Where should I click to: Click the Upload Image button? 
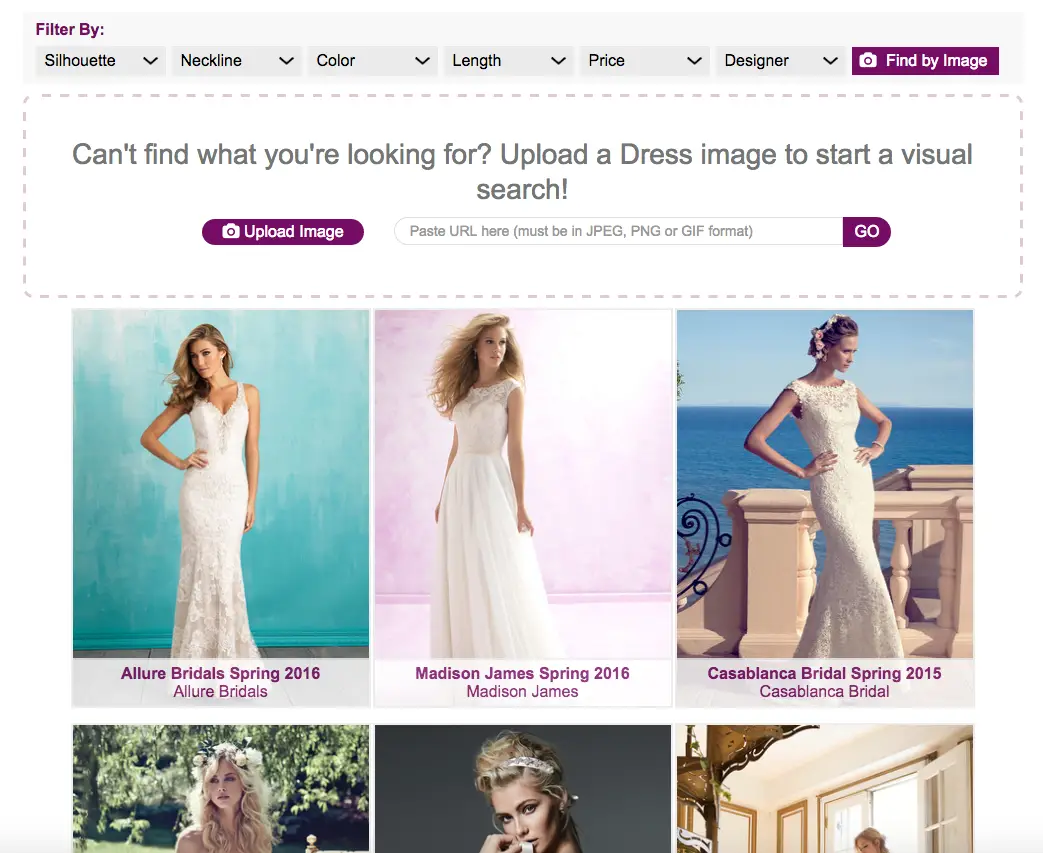283,232
